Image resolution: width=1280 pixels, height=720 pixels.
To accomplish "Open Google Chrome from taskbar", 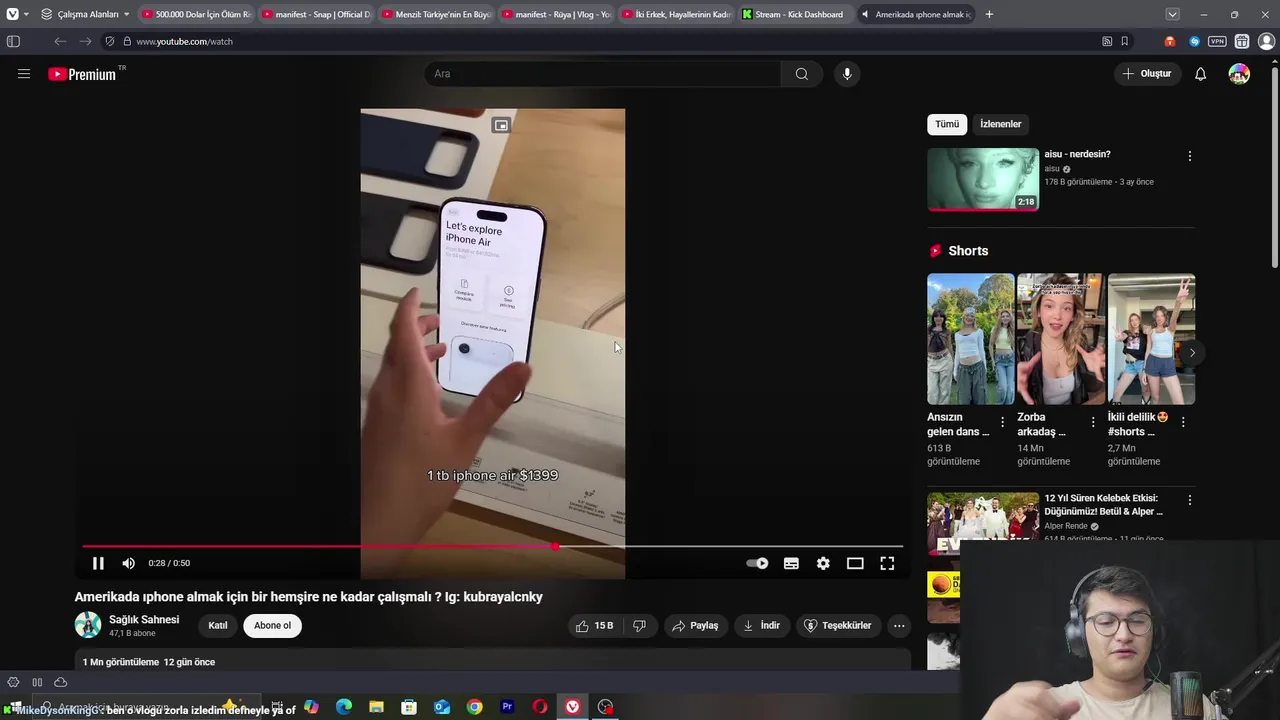I will [x=475, y=707].
